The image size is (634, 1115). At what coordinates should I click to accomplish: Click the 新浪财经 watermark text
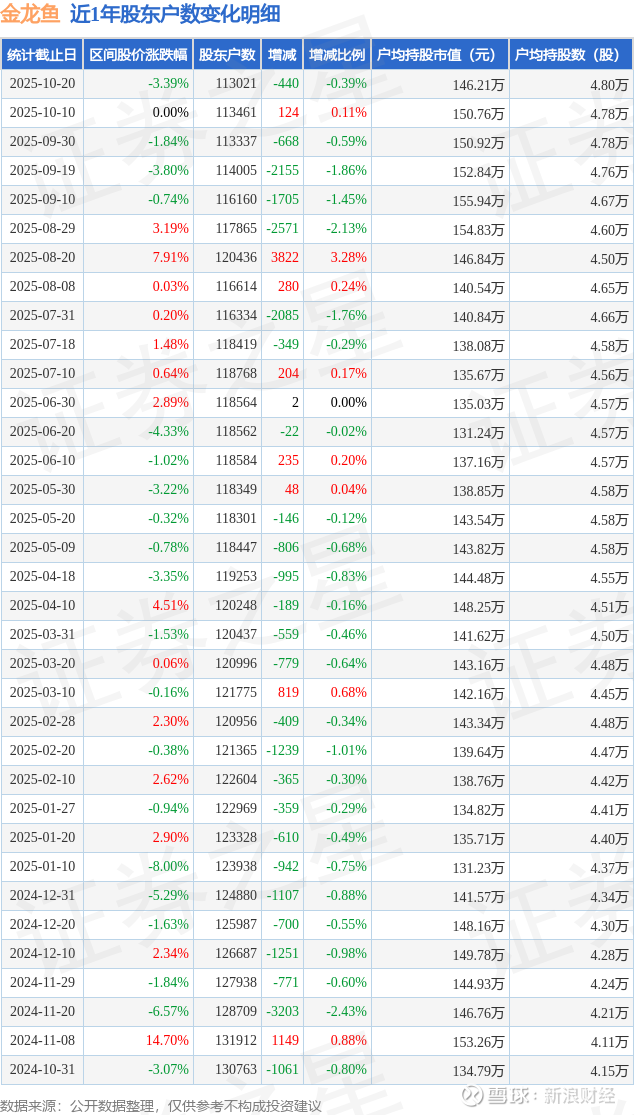[578, 1096]
